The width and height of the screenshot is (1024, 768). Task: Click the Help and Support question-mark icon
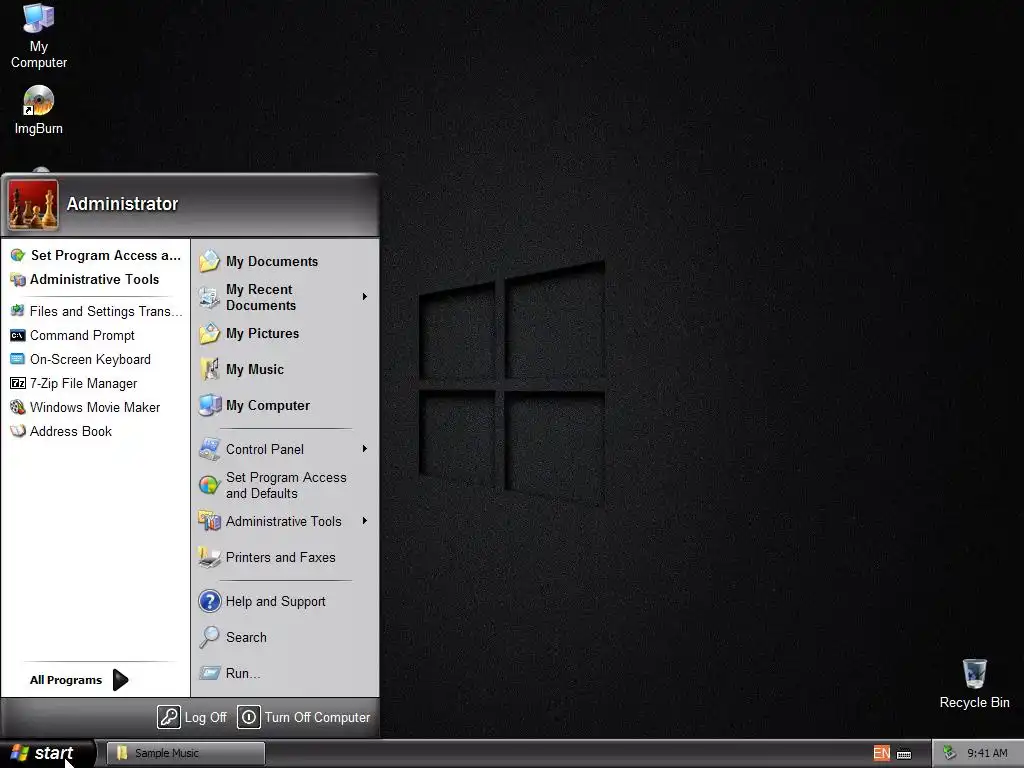click(210, 601)
